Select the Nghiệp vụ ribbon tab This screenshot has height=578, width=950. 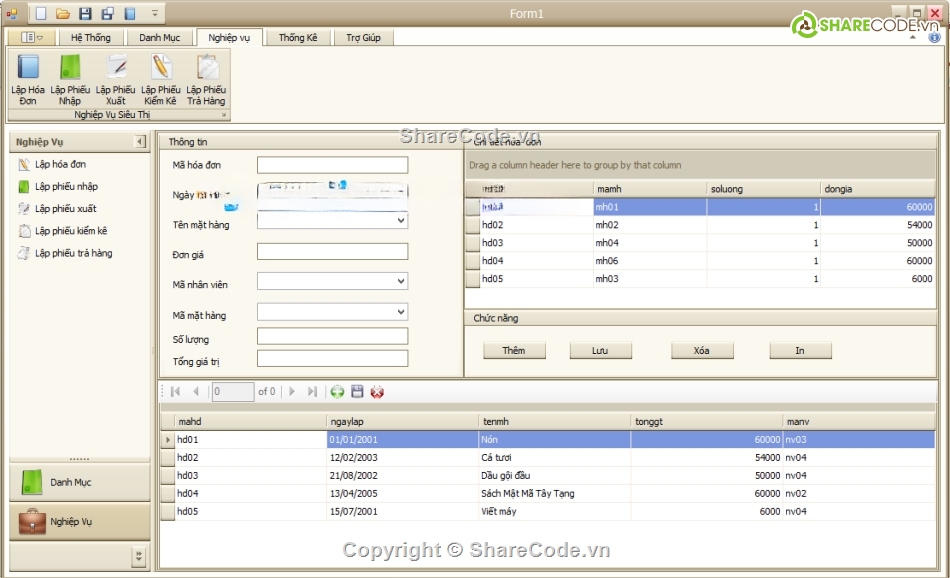[229, 38]
